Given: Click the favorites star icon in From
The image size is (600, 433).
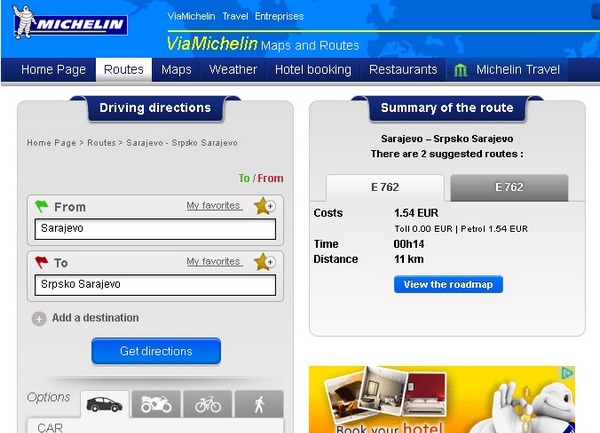Looking at the screenshot, I should pos(264,206).
